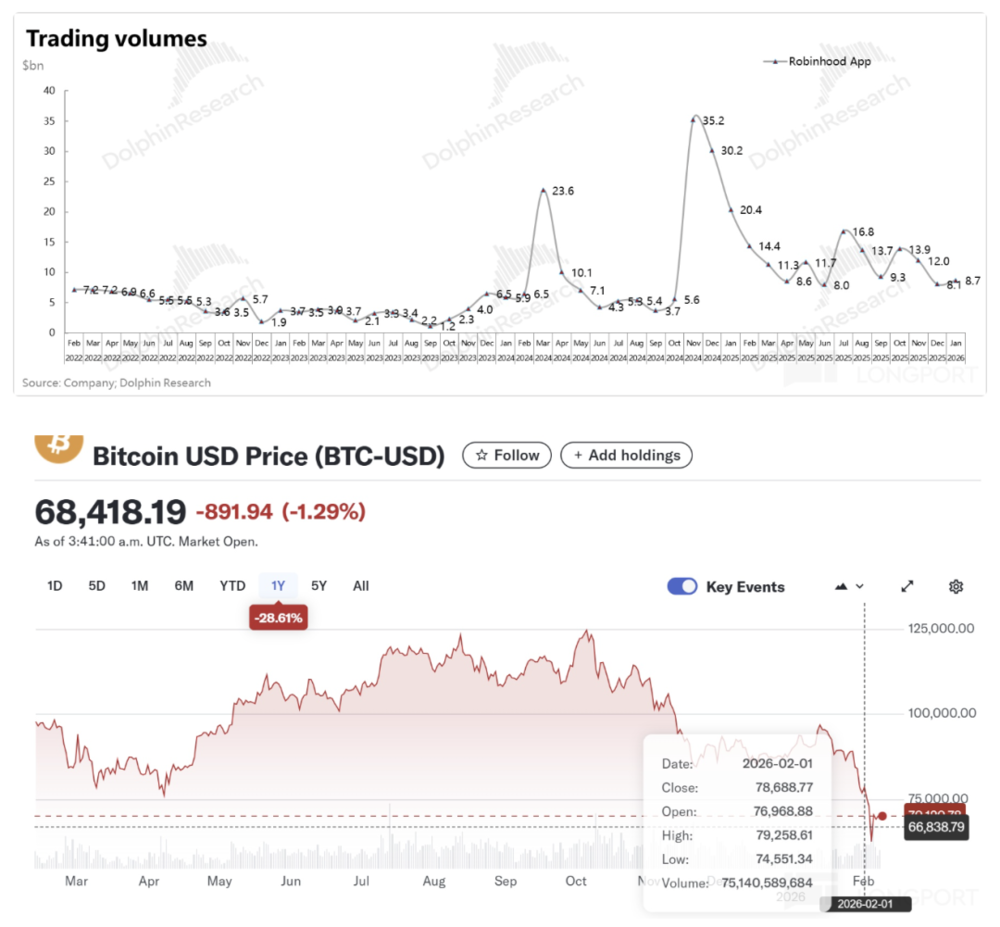Choose the 6M time range
The width and height of the screenshot is (1000, 927).
point(184,586)
